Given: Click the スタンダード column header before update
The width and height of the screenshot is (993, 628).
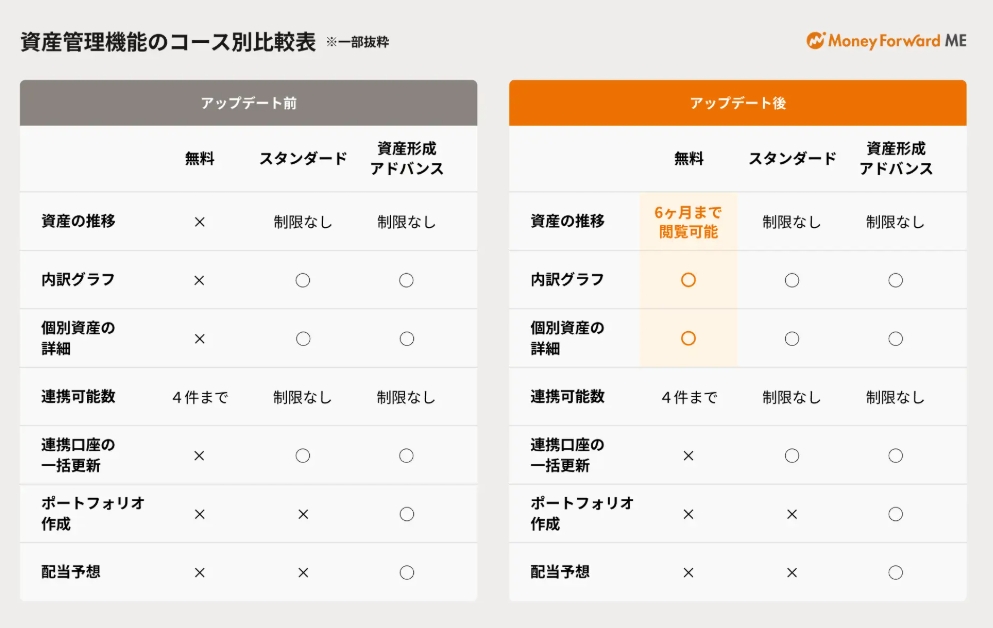Looking at the screenshot, I should coord(303,159).
